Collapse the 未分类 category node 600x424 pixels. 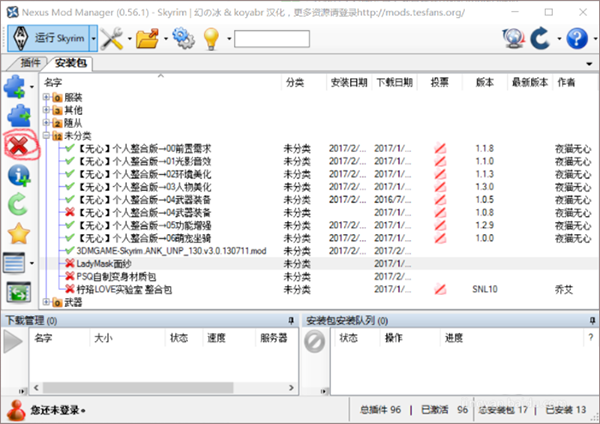(46, 135)
